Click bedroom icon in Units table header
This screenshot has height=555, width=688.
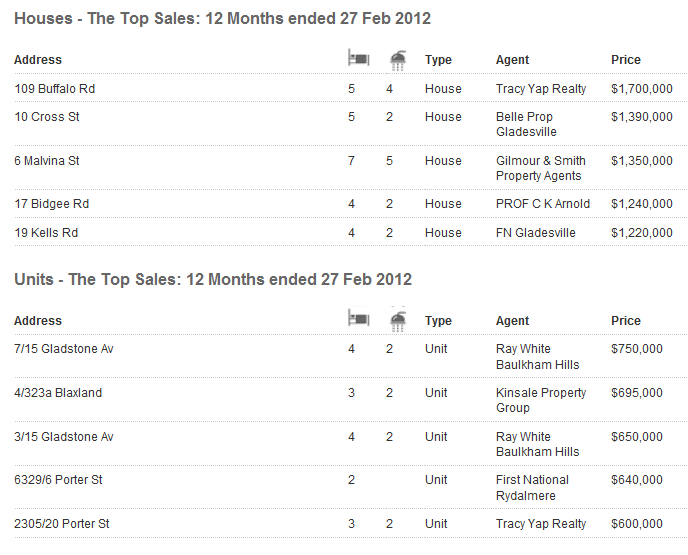(358, 320)
